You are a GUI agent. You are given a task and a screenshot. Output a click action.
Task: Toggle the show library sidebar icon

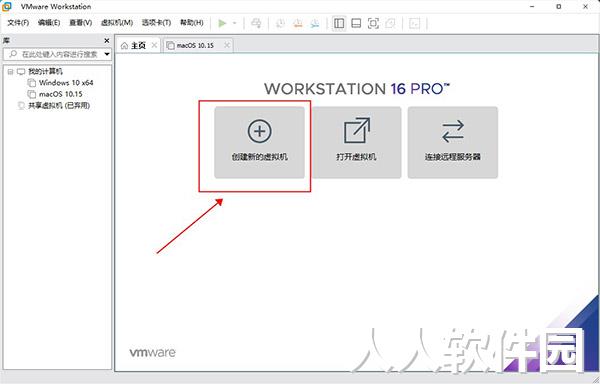coord(339,23)
